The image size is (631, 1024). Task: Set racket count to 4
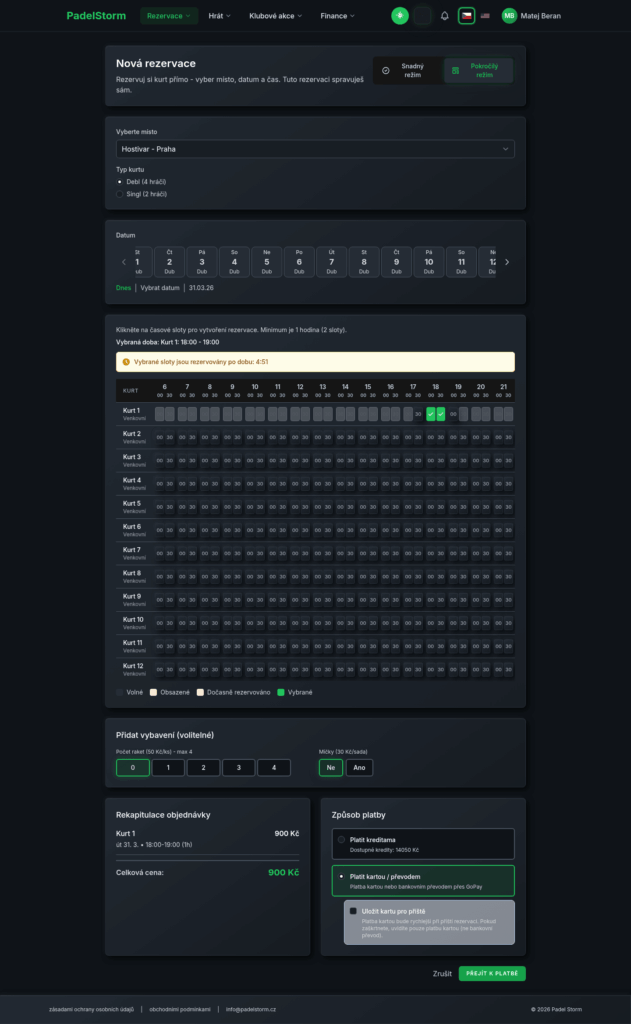[274, 767]
